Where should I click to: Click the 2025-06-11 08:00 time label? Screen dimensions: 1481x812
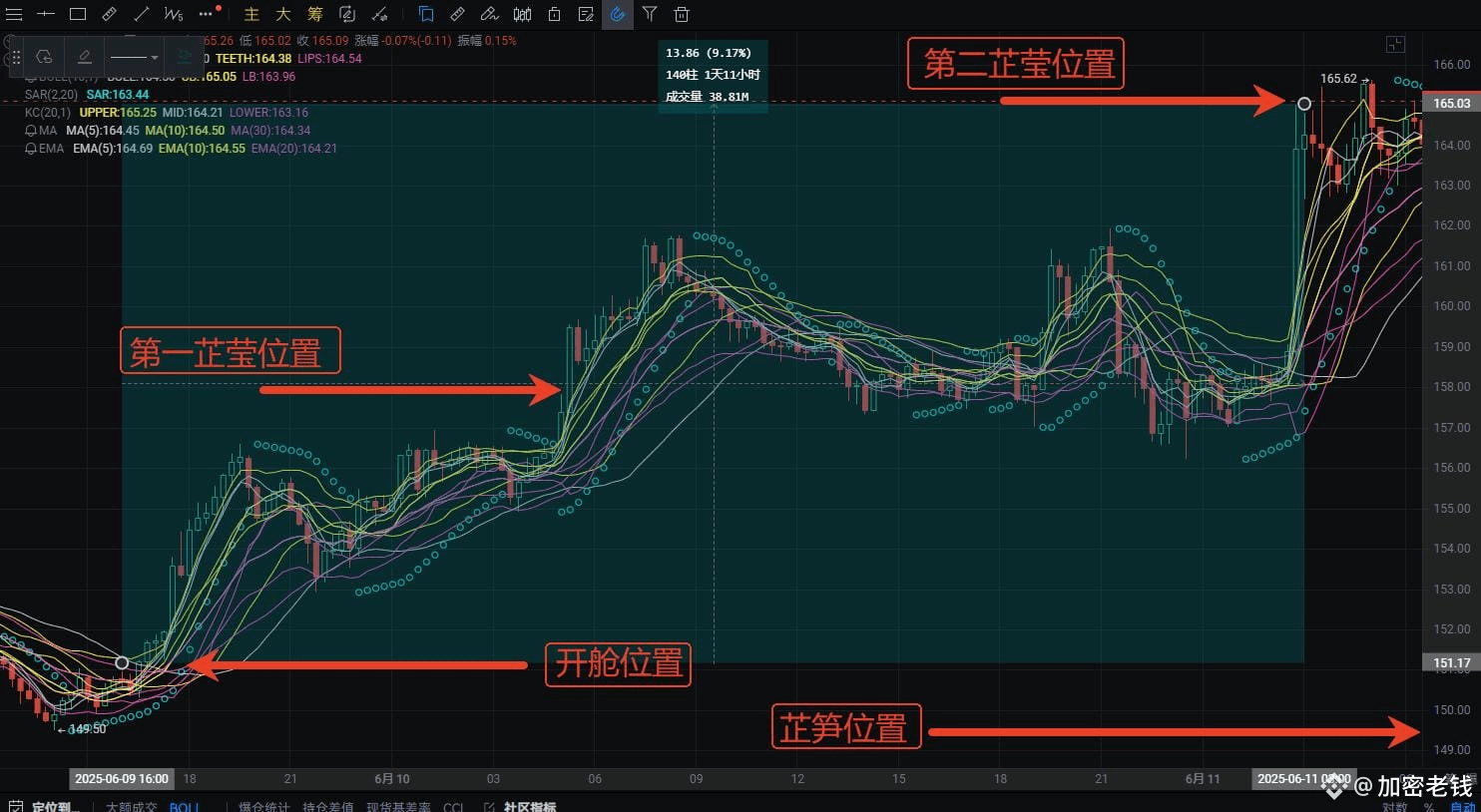click(x=1303, y=778)
